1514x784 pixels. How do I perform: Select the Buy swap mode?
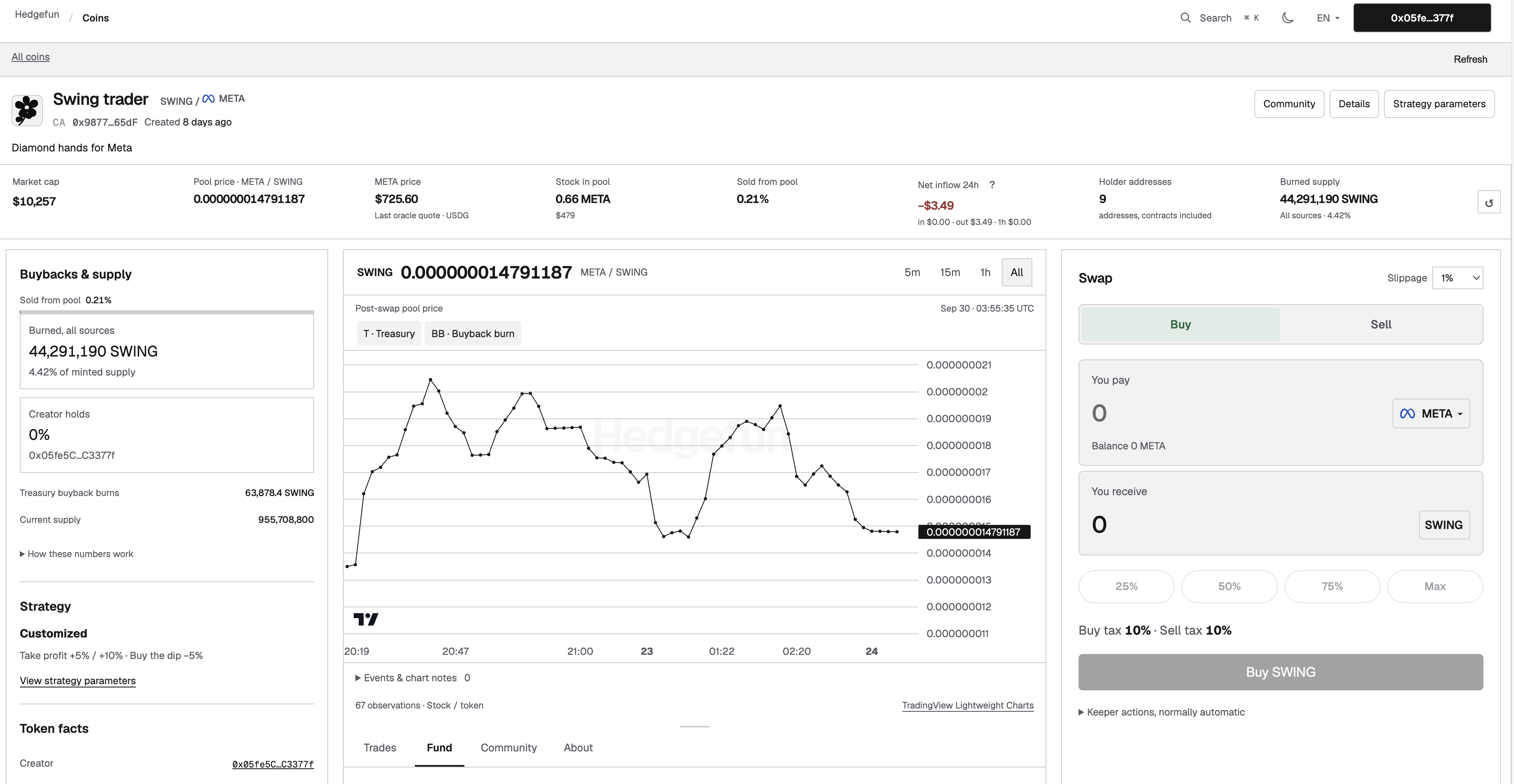tap(1180, 324)
